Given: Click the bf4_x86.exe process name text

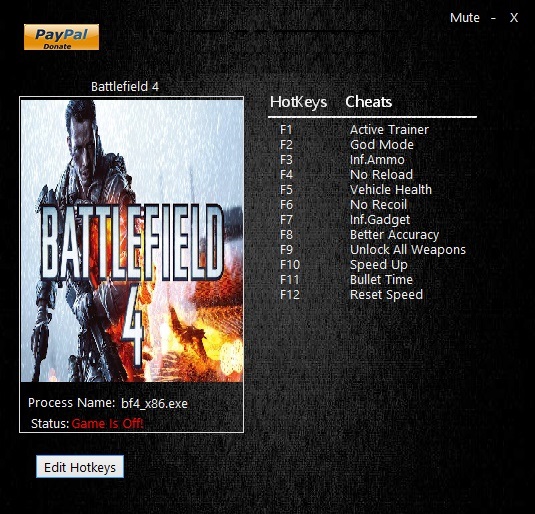Looking at the screenshot, I should [154, 404].
